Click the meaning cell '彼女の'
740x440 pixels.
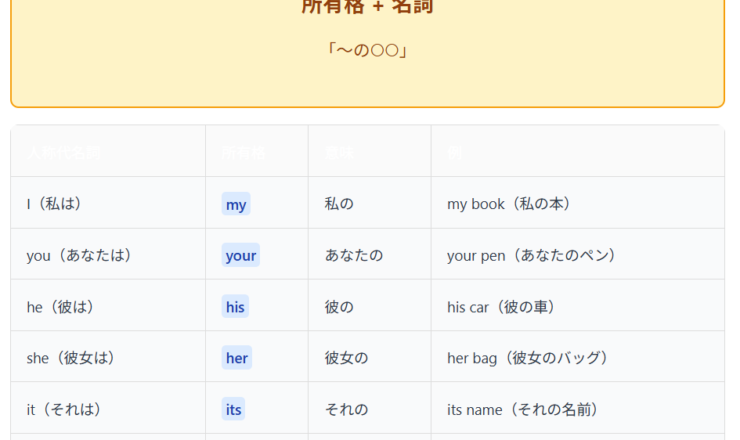370,357
